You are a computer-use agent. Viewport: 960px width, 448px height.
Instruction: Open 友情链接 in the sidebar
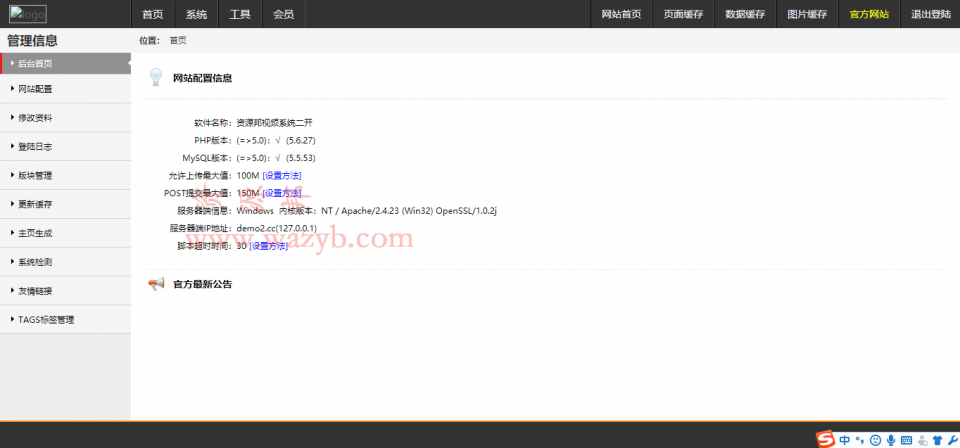click(x=66, y=290)
